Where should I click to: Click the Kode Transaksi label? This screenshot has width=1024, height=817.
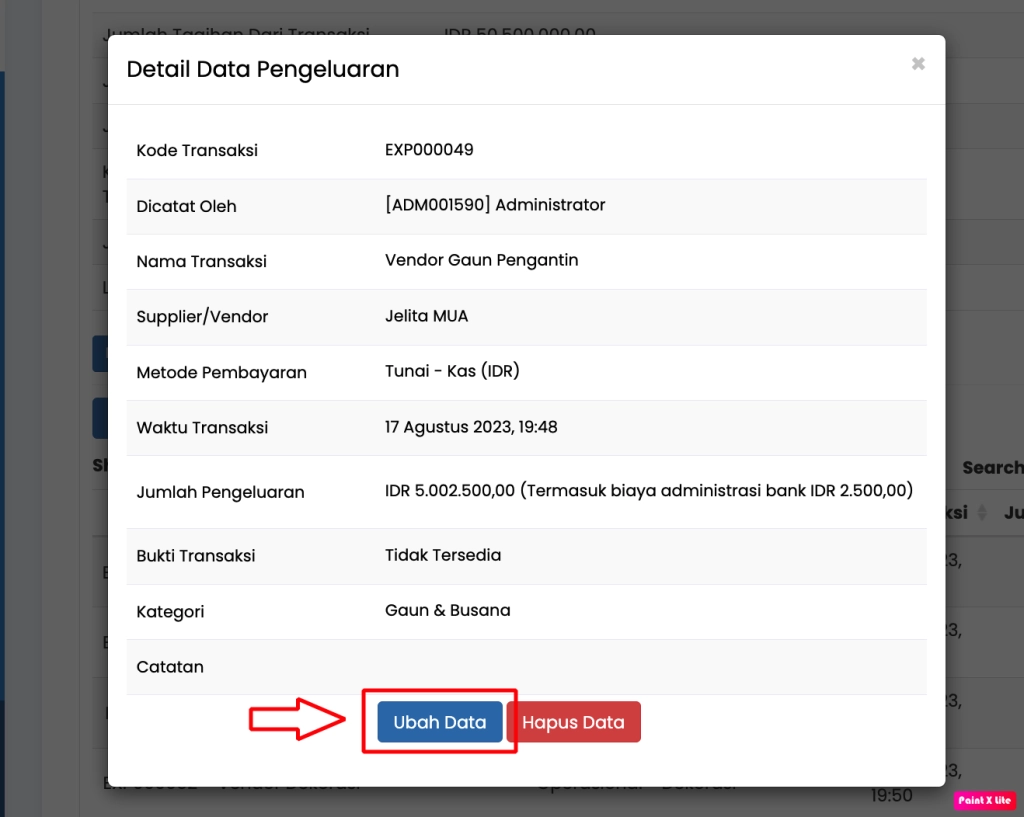(x=197, y=151)
